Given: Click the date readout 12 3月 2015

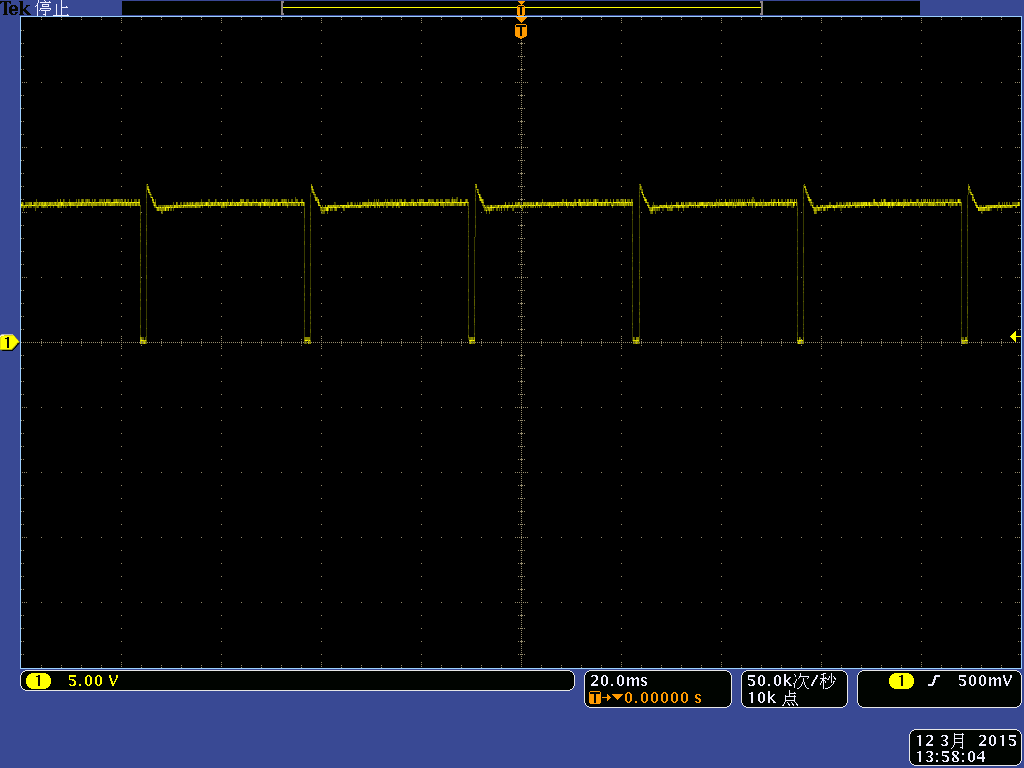Looking at the screenshot, I should point(966,741).
